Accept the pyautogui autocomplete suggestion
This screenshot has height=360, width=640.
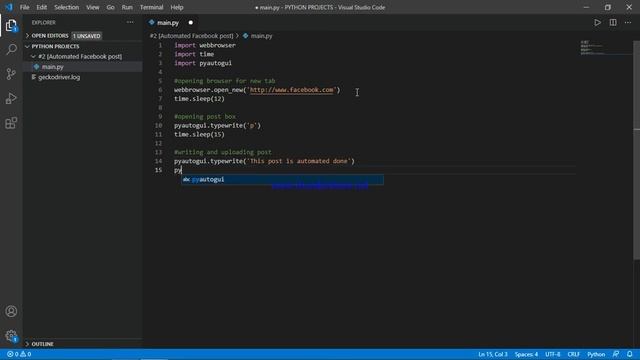282,180
